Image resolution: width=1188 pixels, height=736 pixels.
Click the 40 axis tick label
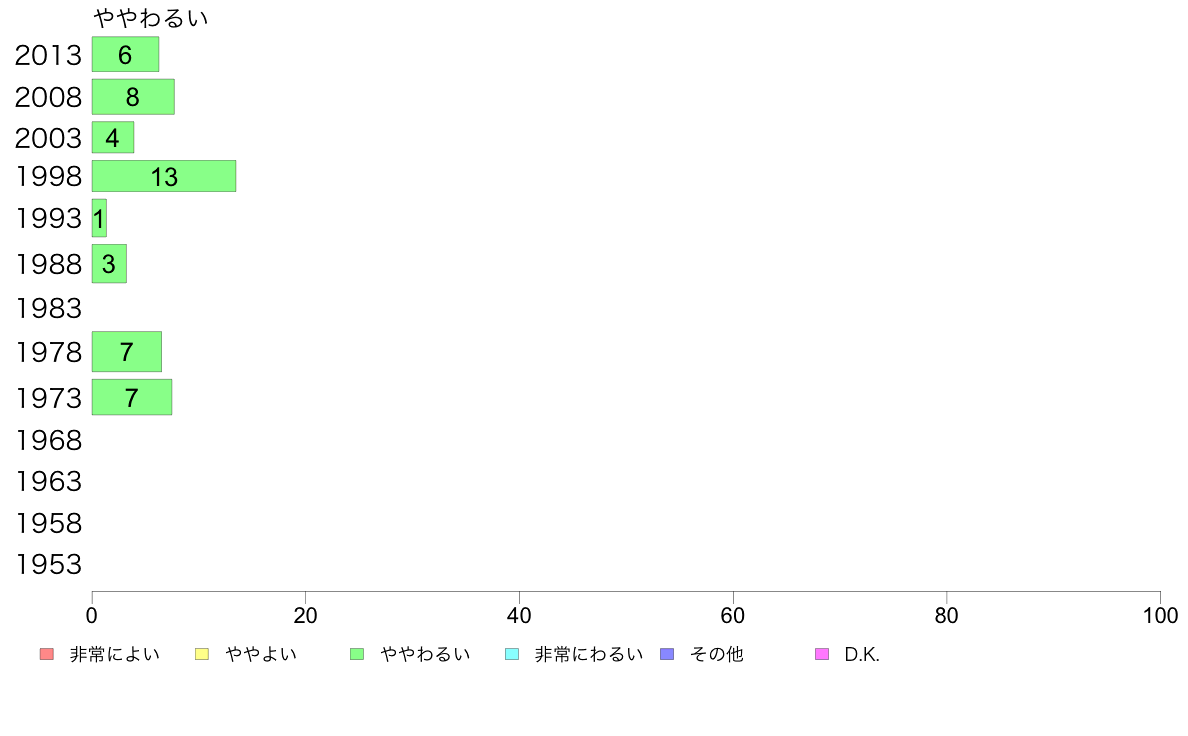(x=519, y=615)
